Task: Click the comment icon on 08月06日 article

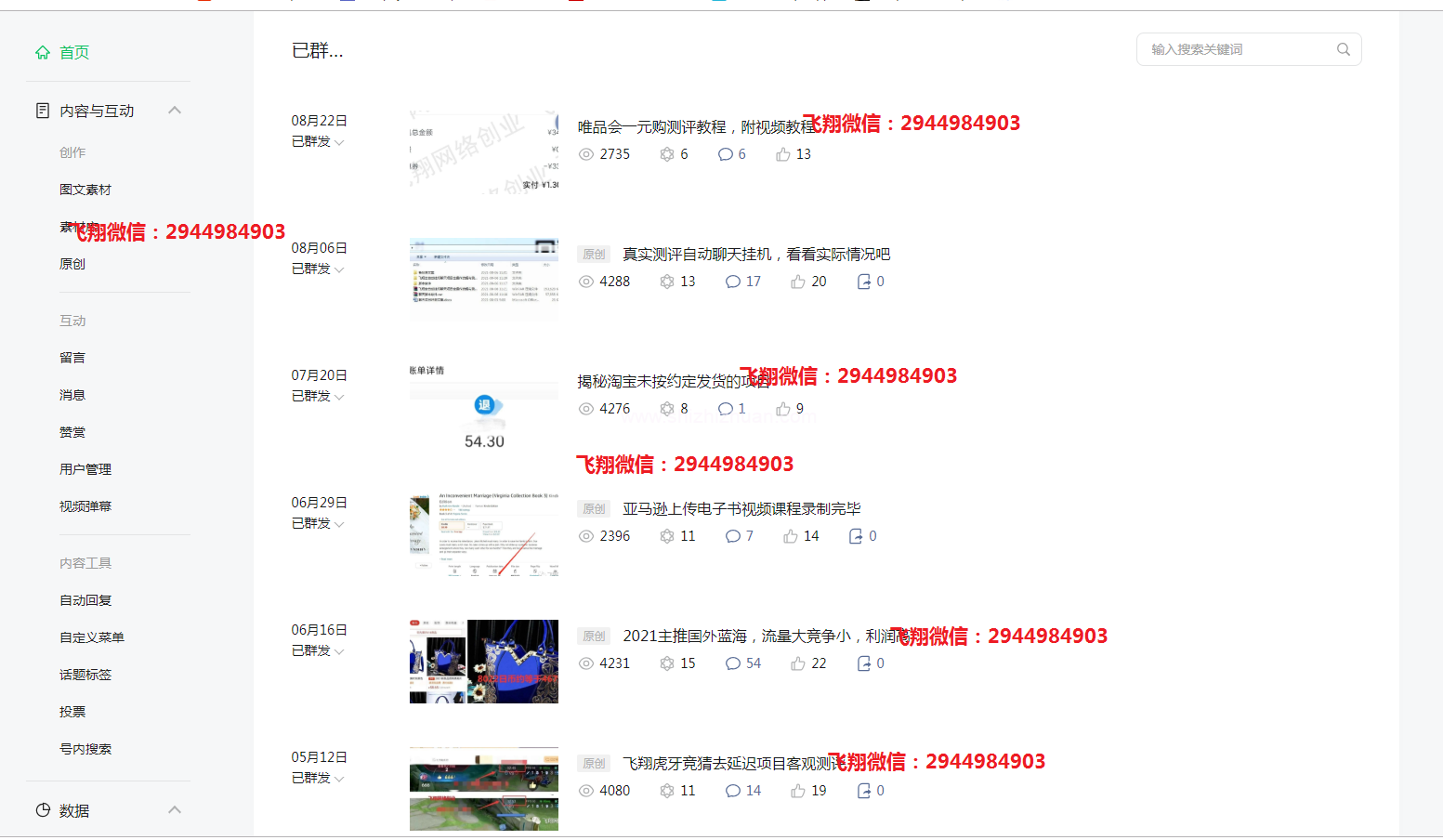Action: tap(733, 282)
